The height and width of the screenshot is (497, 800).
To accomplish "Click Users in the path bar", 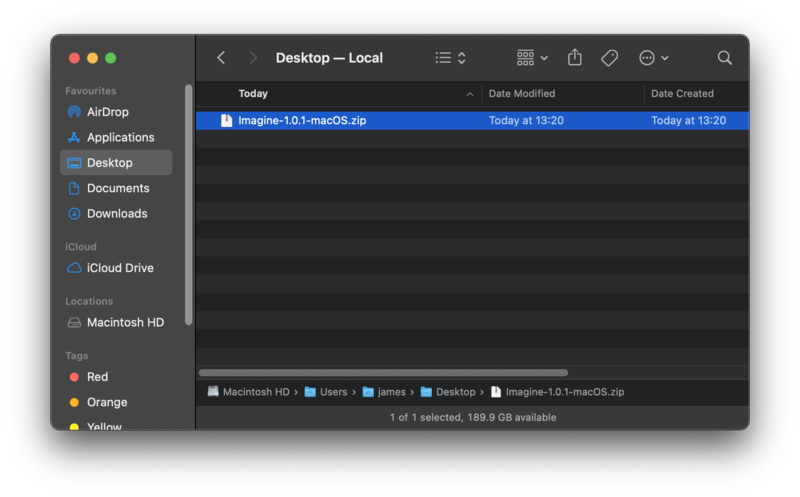I will pyautogui.click(x=326, y=392).
